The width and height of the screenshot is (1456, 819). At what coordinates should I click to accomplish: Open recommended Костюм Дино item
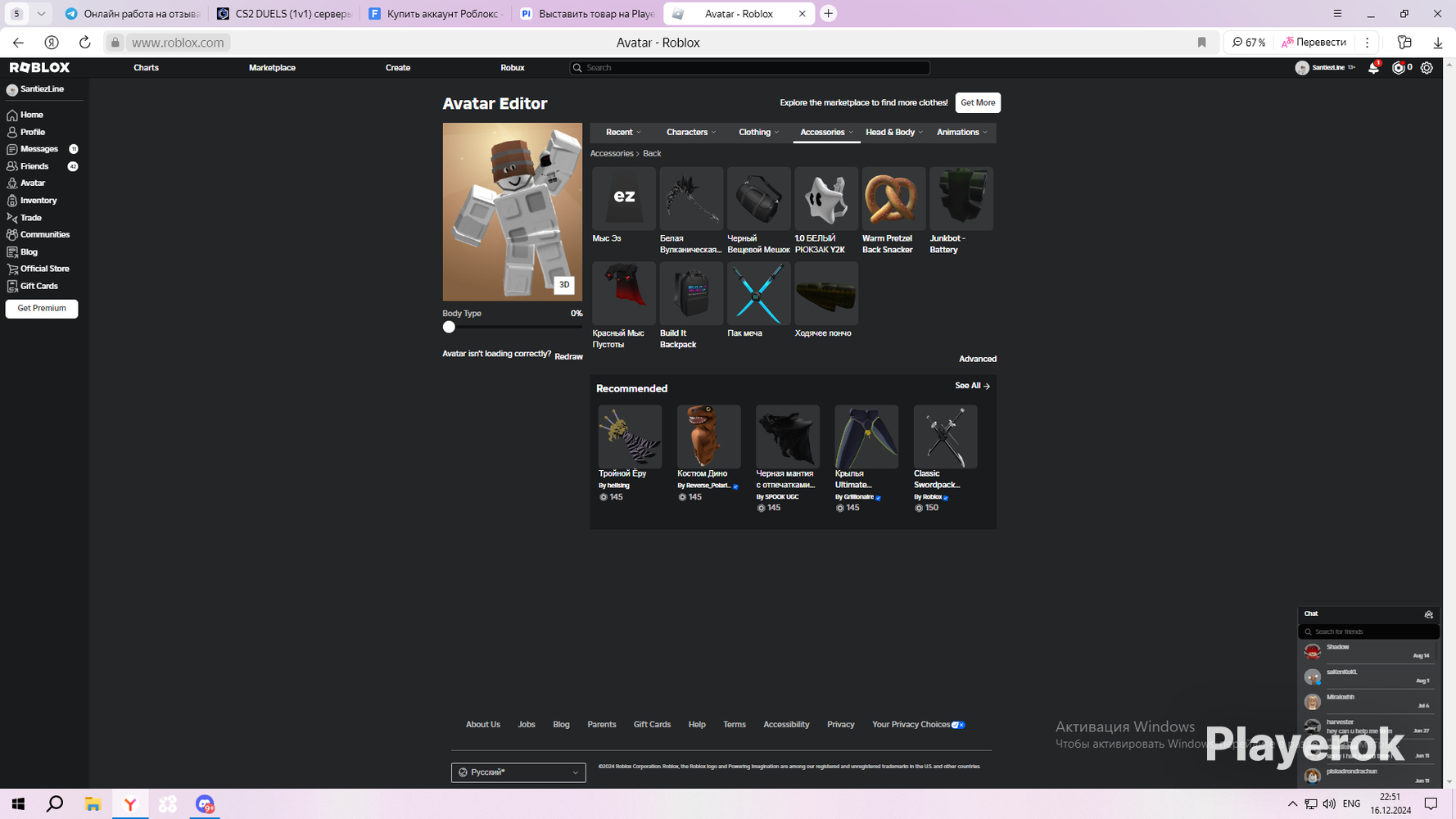point(708,453)
